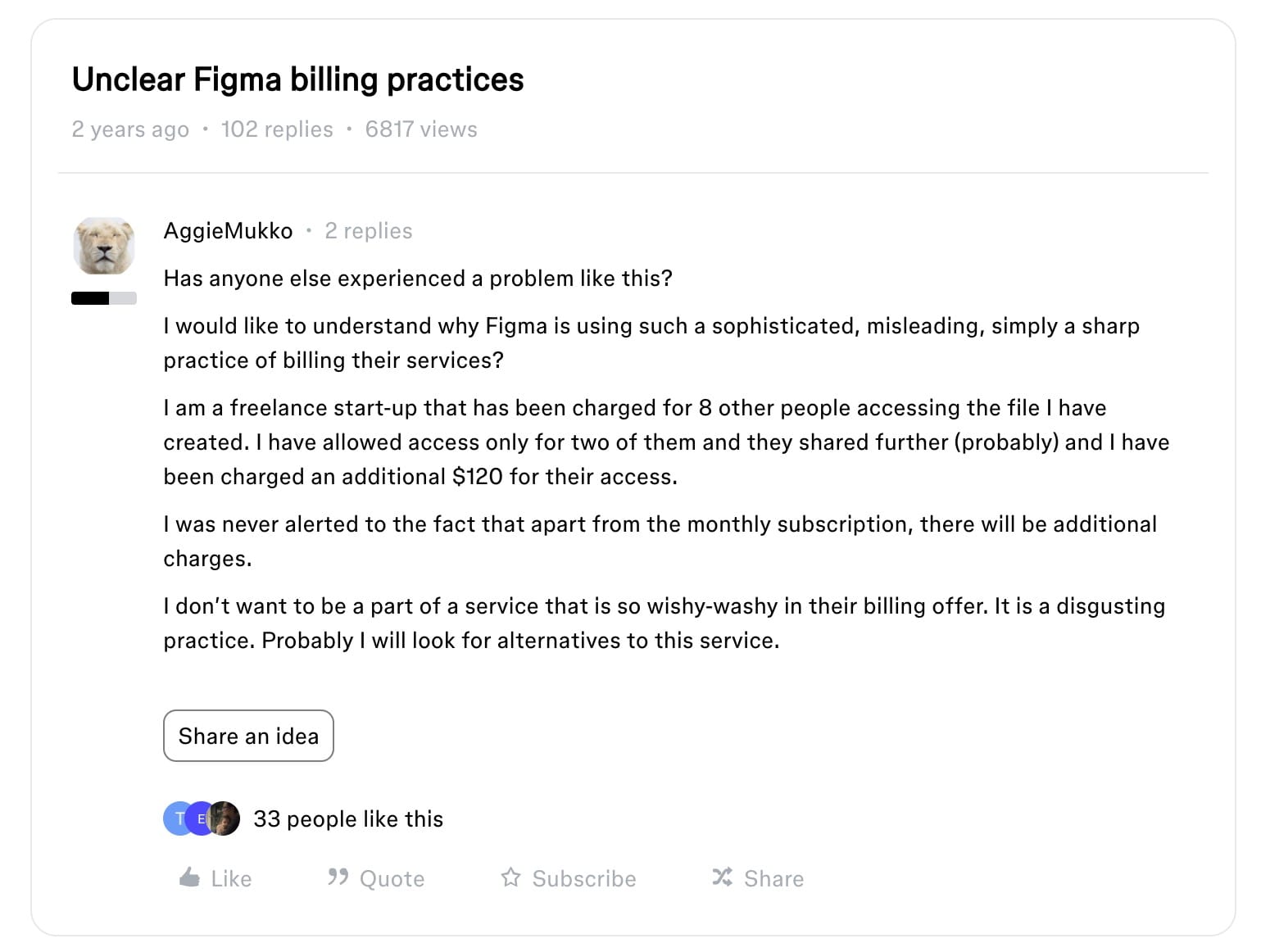Viewport: 1270px width, 952px height.
Task: Click the thread title Unclear Figma billing practices
Action: [297, 79]
